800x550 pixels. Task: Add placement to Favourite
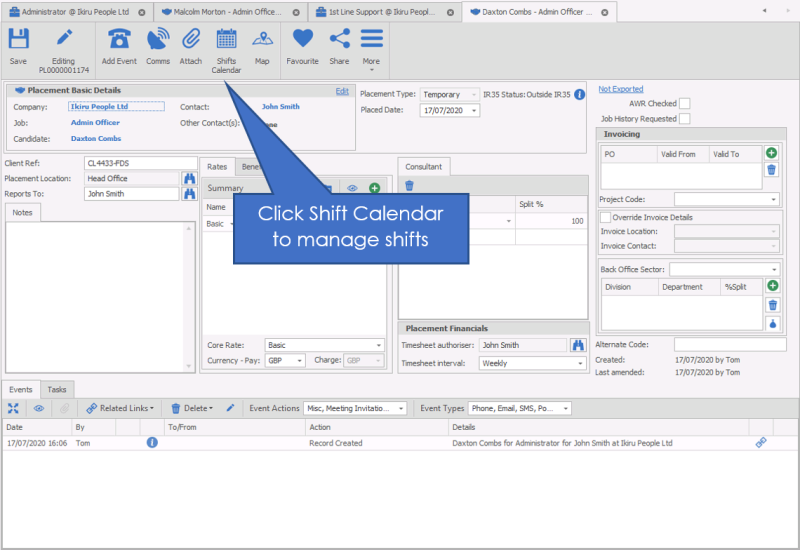pos(302,47)
